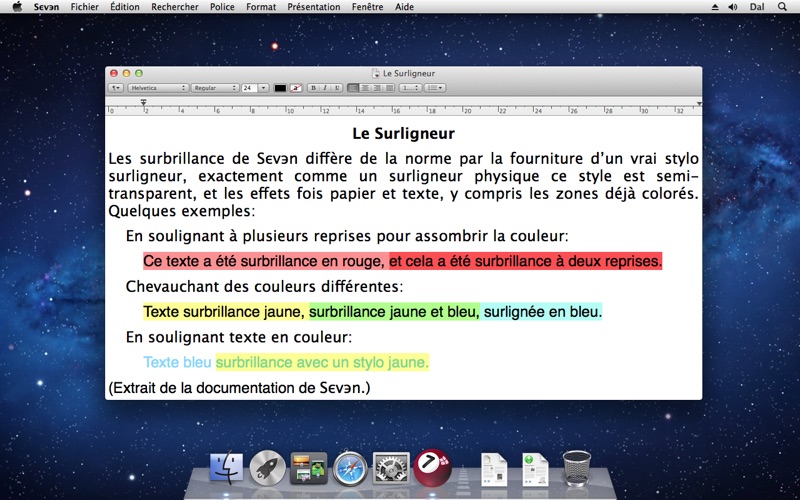Click the Le Surligneur heading text

[x=404, y=134]
